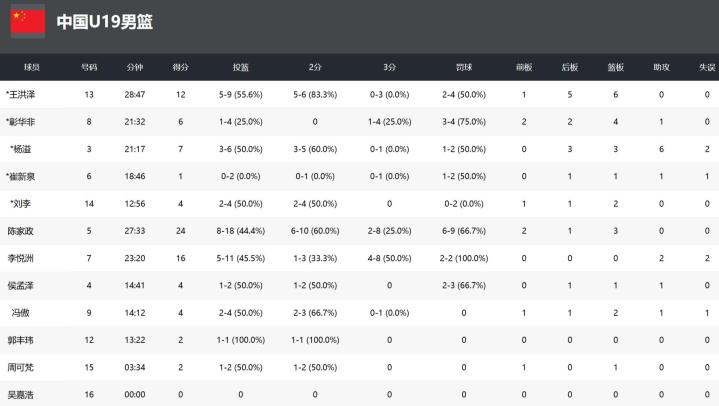Click the 罚球 column header
The image size is (719, 406).
point(464,67)
